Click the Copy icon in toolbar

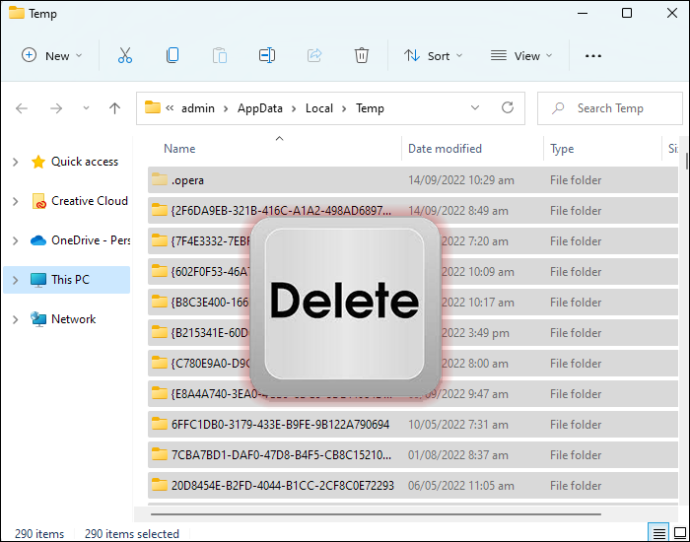point(172,55)
